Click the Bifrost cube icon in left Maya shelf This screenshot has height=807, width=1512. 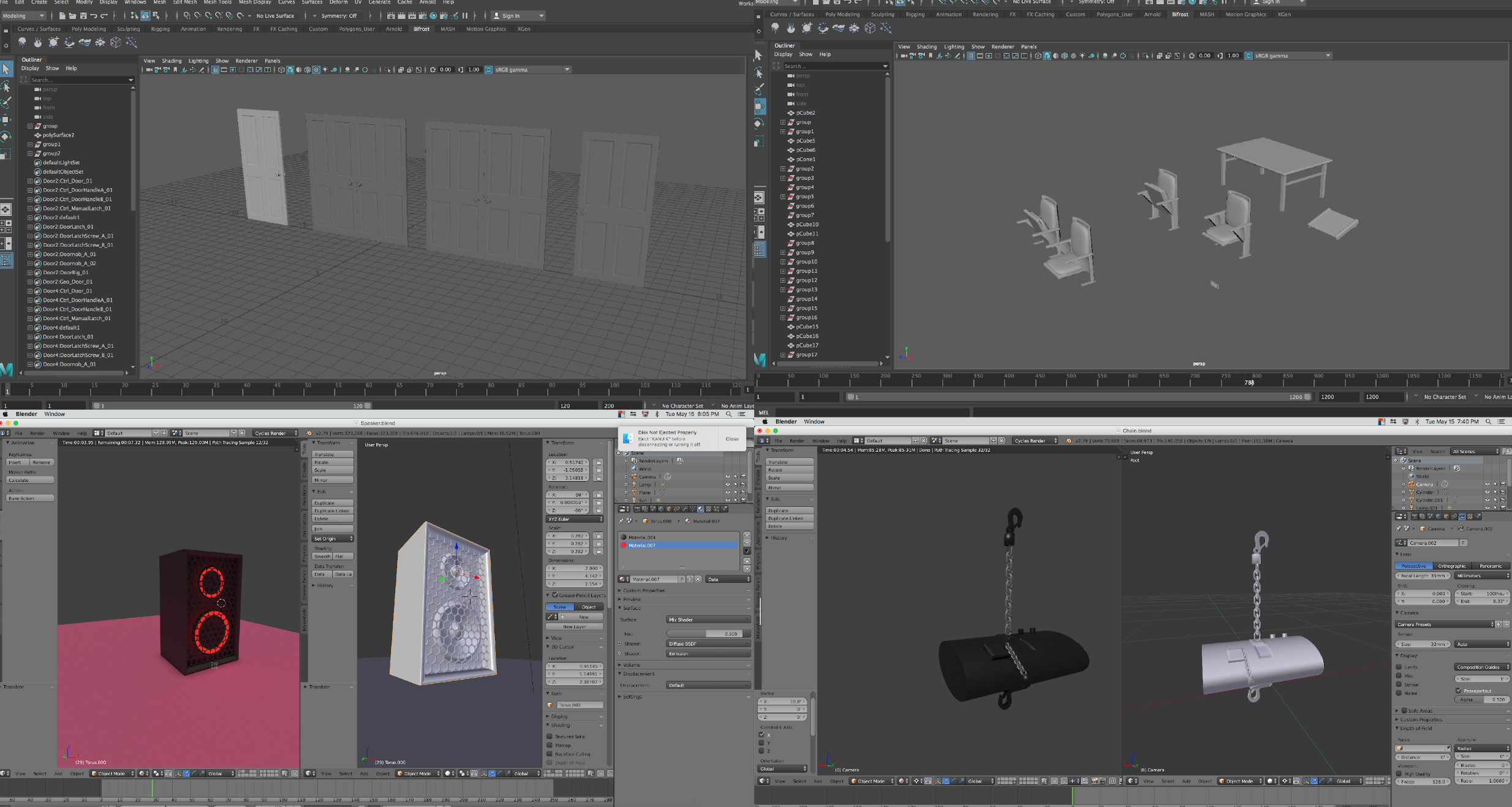tap(116, 42)
